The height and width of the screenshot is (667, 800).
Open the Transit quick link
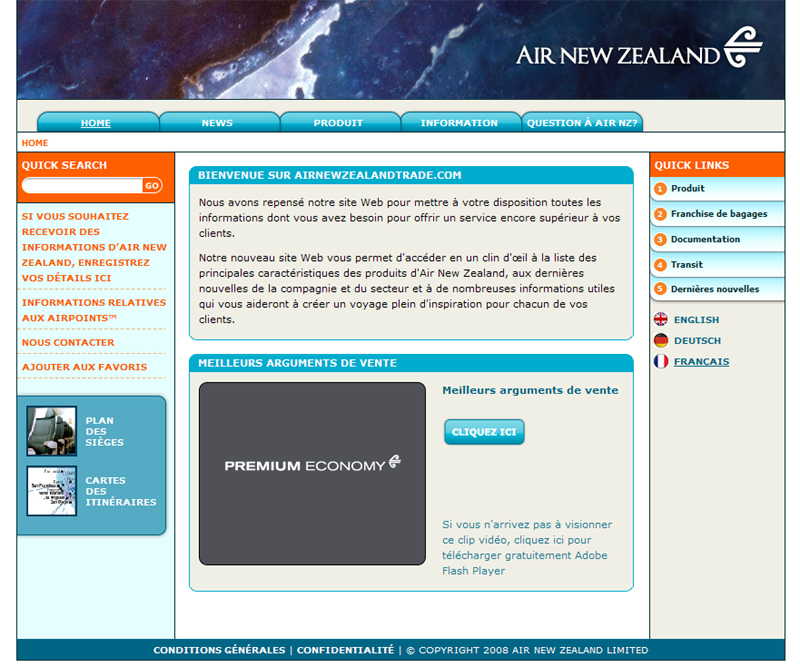tap(687, 265)
